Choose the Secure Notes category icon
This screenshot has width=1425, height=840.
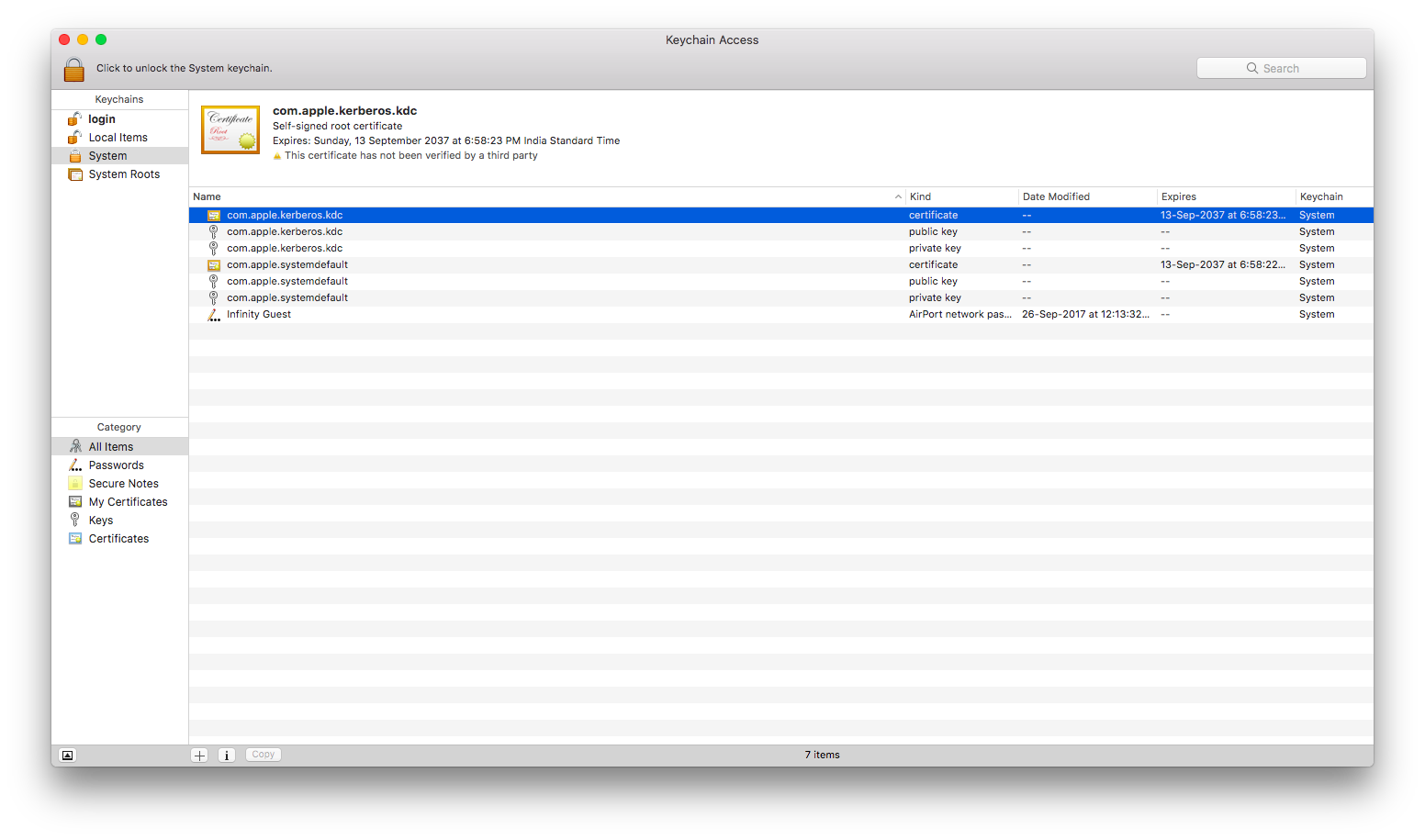[75, 484]
